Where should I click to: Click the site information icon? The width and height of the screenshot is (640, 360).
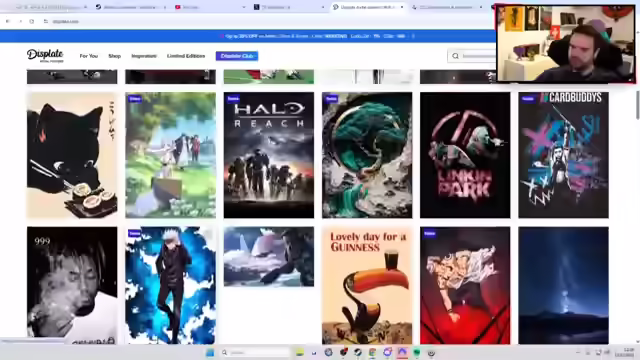click(x=46, y=21)
